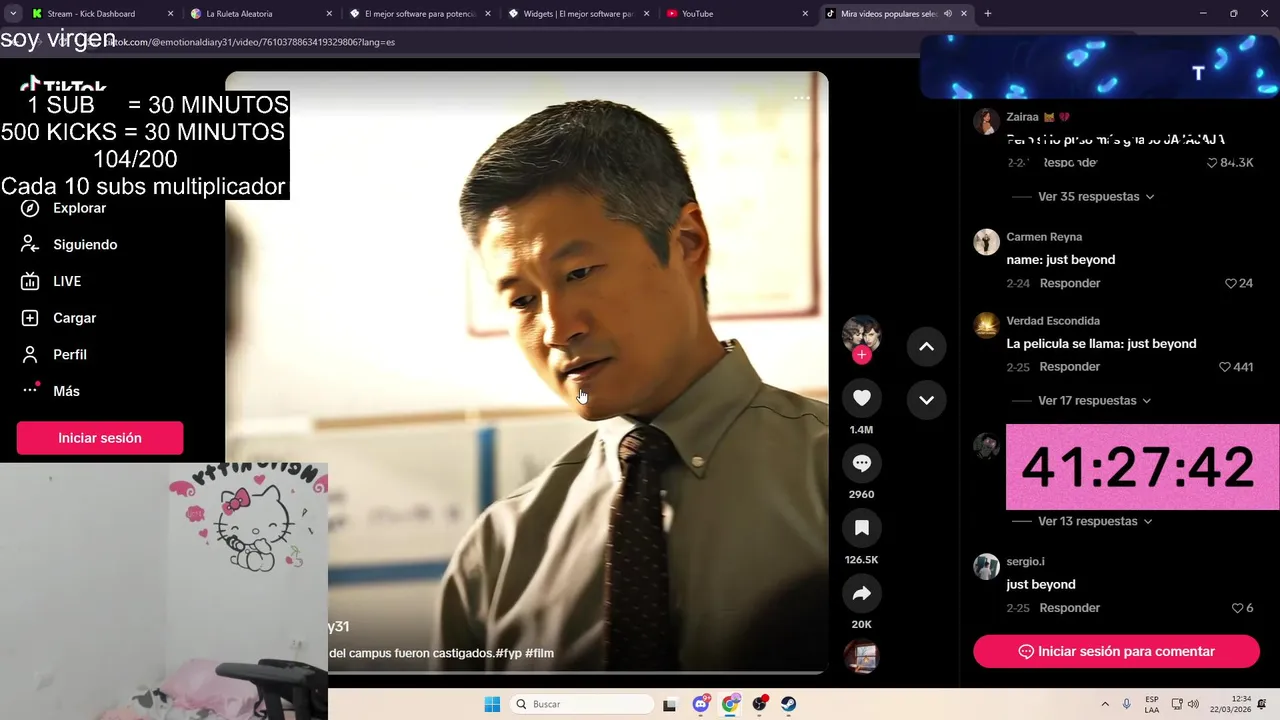Open Discord from taskbar
The height and width of the screenshot is (720, 1280).
tap(701, 704)
